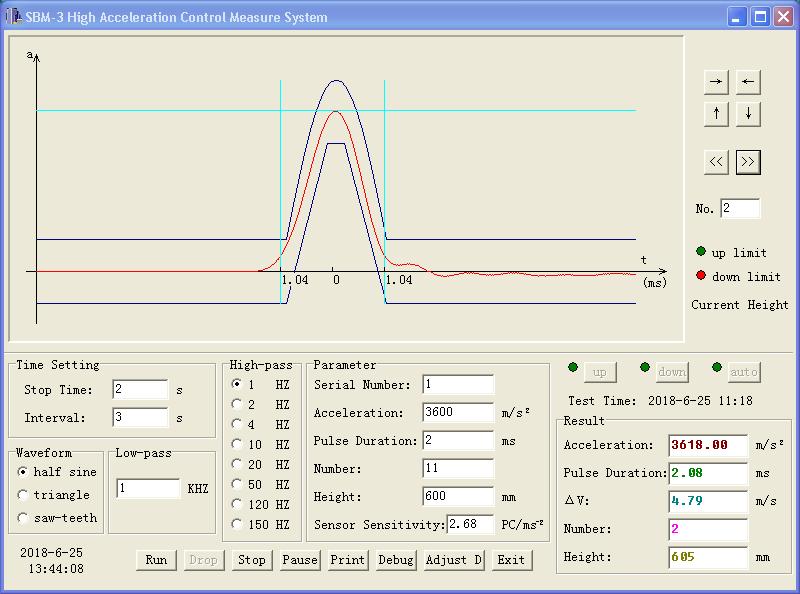Click the Result Height value 605
This screenshot has width=800, height=594.
point(708,557)
